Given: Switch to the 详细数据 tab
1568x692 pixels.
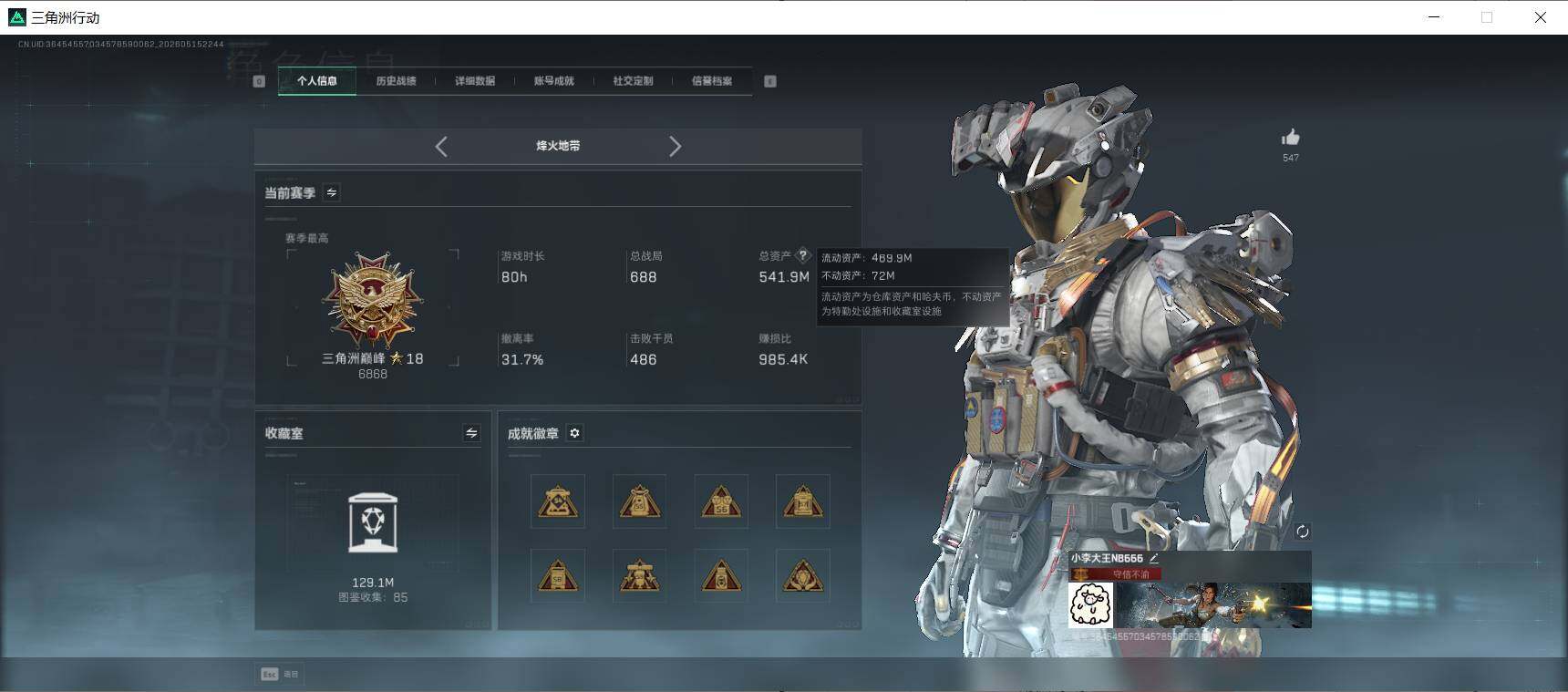Looking at the screenshot, I should click(475, 81).
